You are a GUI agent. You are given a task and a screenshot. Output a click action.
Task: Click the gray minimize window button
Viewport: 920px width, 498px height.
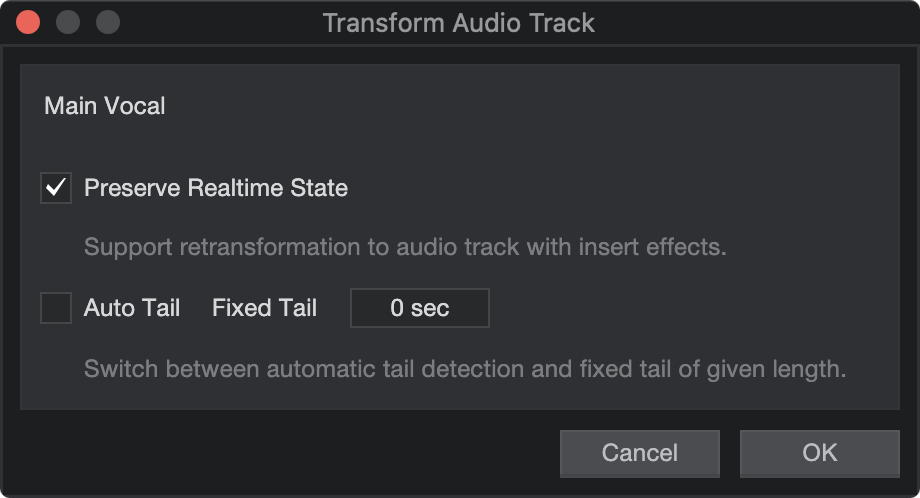click(67, 22)
